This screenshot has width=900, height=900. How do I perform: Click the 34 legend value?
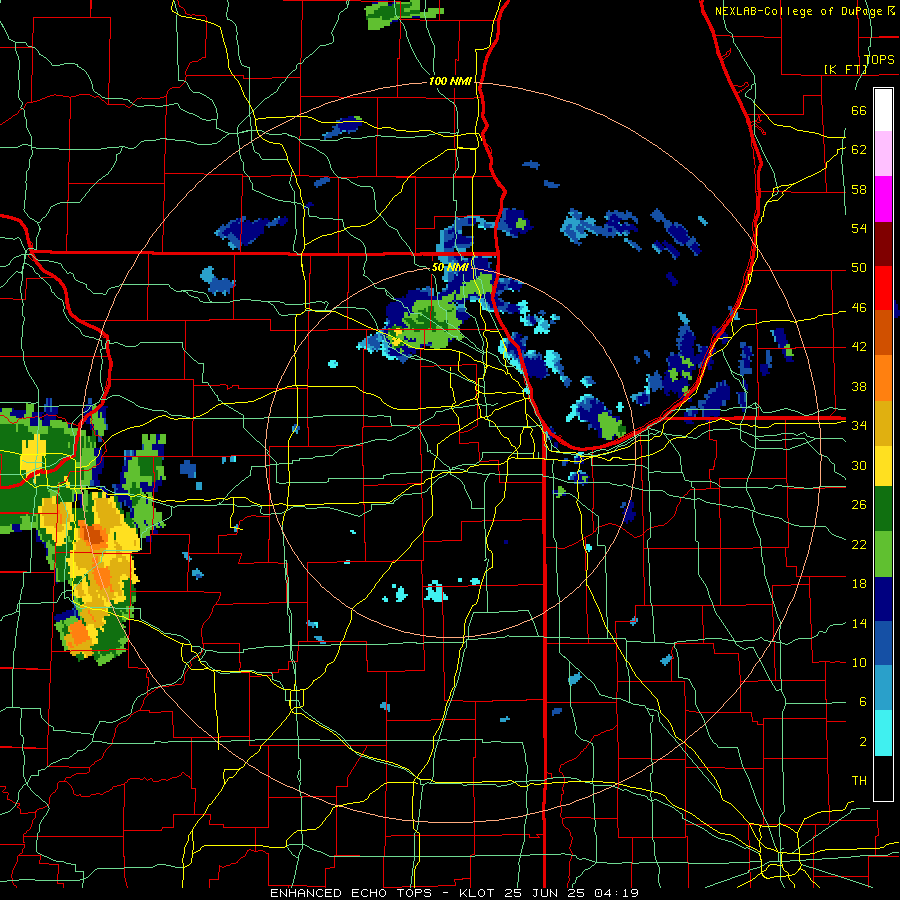click(859, 426)
